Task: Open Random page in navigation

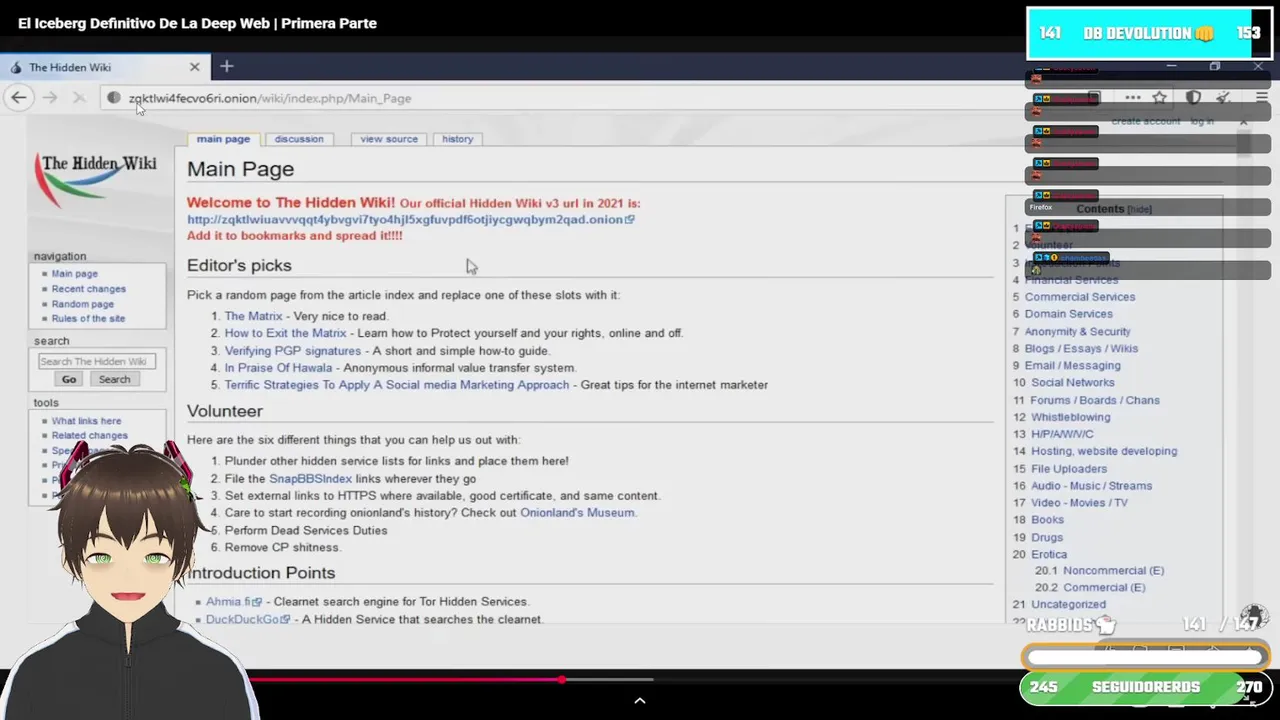Action: point(83,304)
